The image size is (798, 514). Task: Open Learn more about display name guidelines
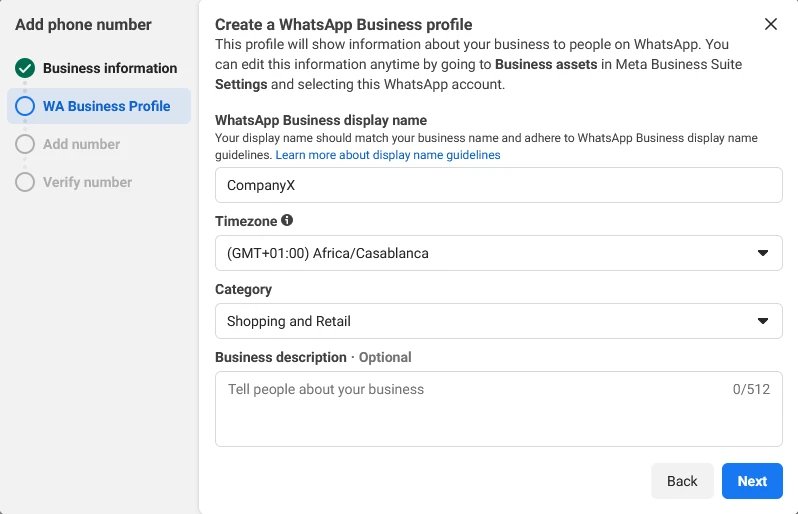pos(388,155)
